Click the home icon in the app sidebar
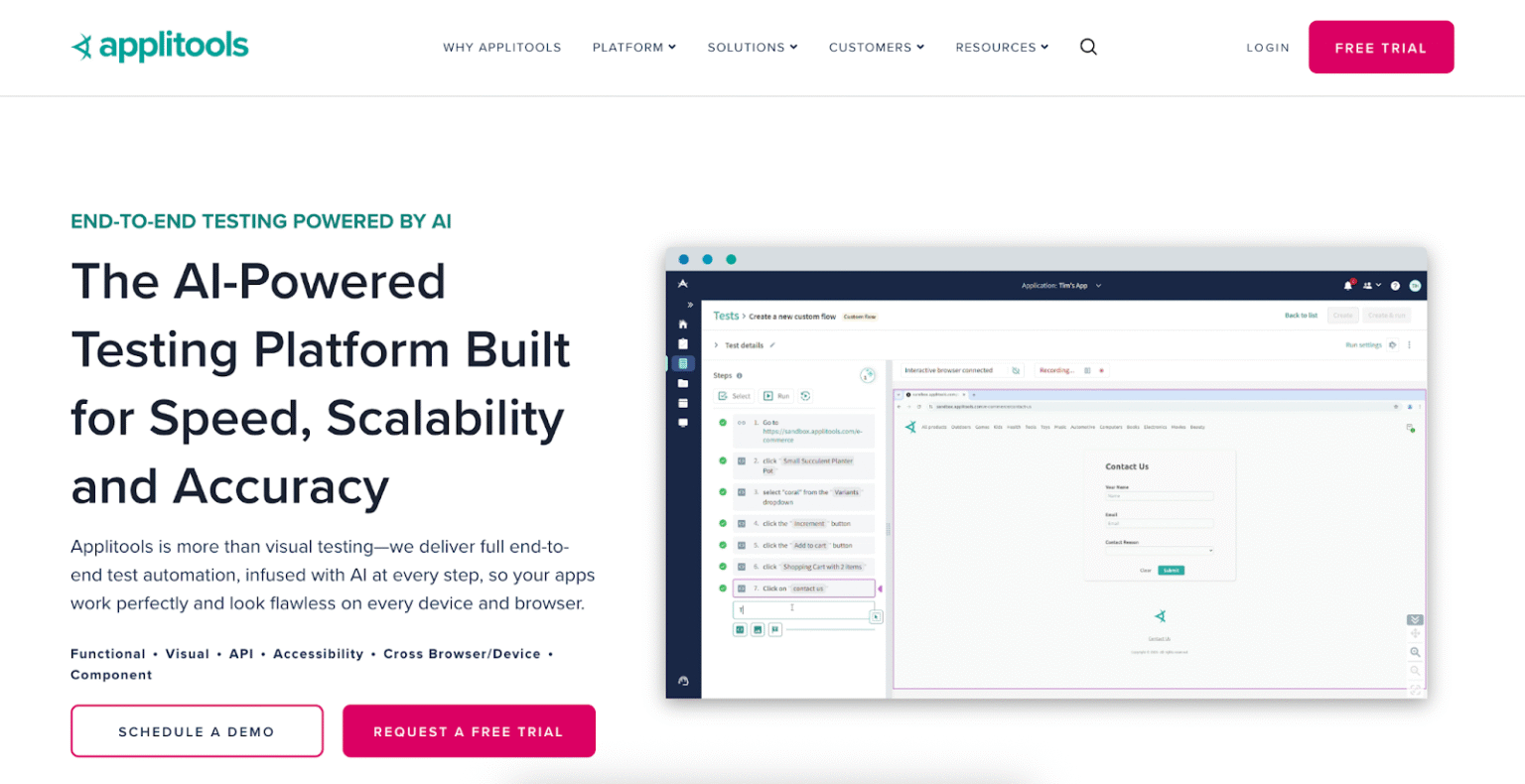This screenshot has height=784, width=1525. click(x=683, y=324)
